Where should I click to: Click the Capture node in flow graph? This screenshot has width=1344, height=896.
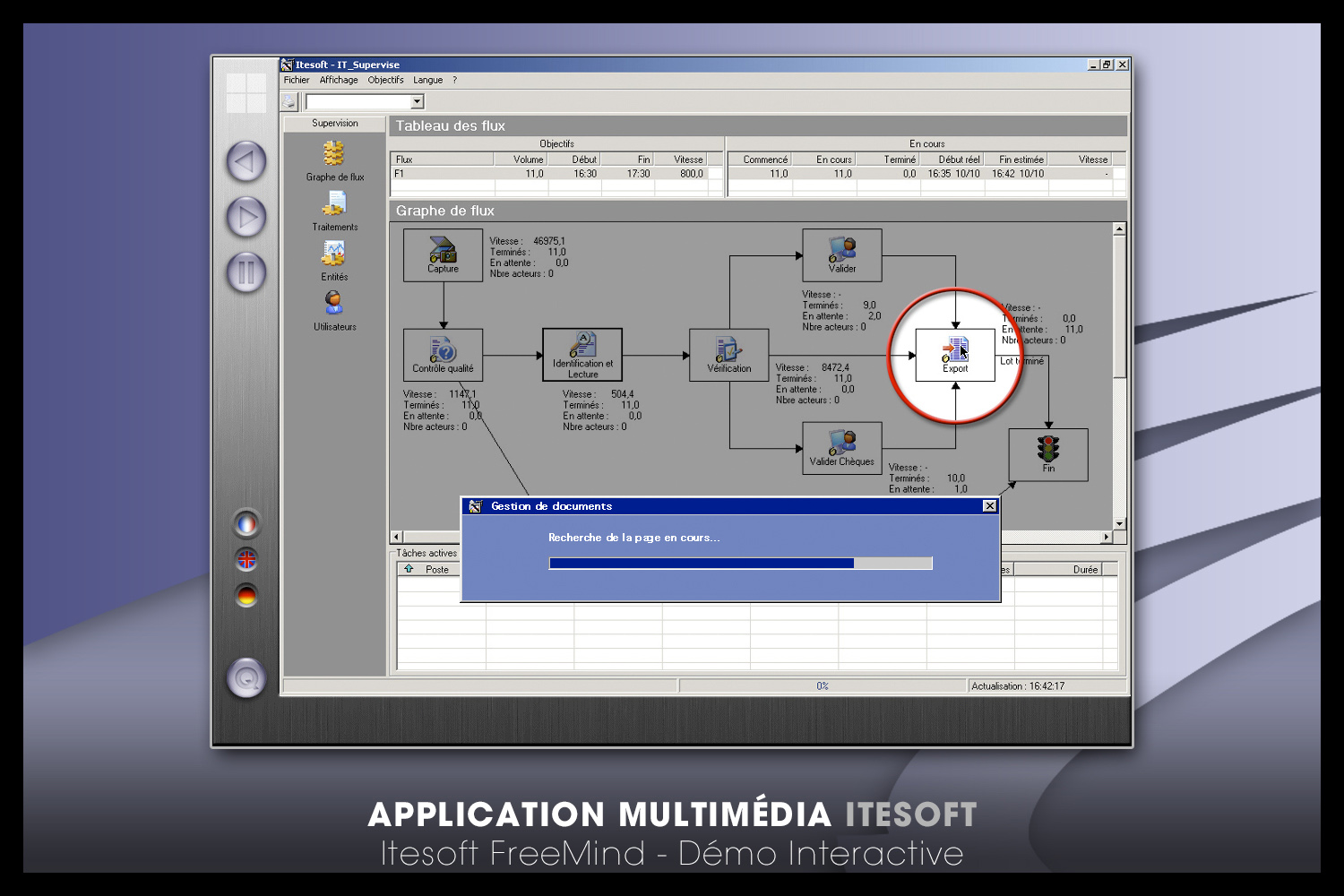[443, 255]
